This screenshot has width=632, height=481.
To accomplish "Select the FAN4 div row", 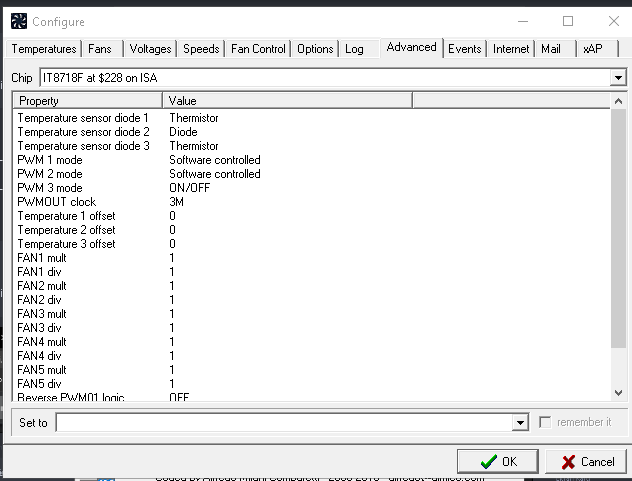I will 312,356.
